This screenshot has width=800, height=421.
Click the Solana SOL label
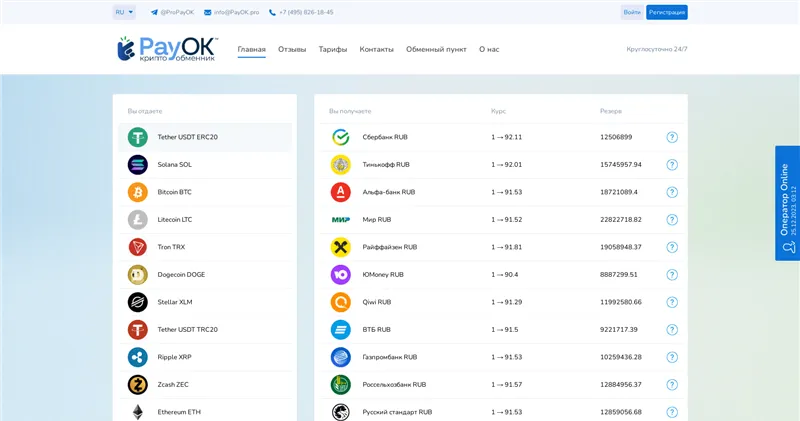174,165
